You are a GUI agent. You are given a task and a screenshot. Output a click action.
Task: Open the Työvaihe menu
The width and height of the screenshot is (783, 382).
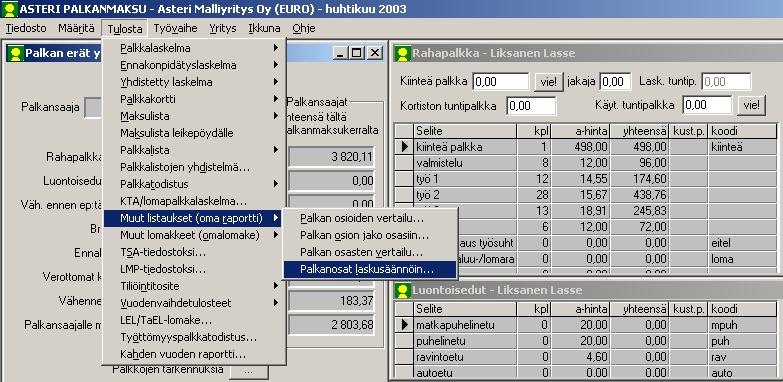(x=175, y=28)
